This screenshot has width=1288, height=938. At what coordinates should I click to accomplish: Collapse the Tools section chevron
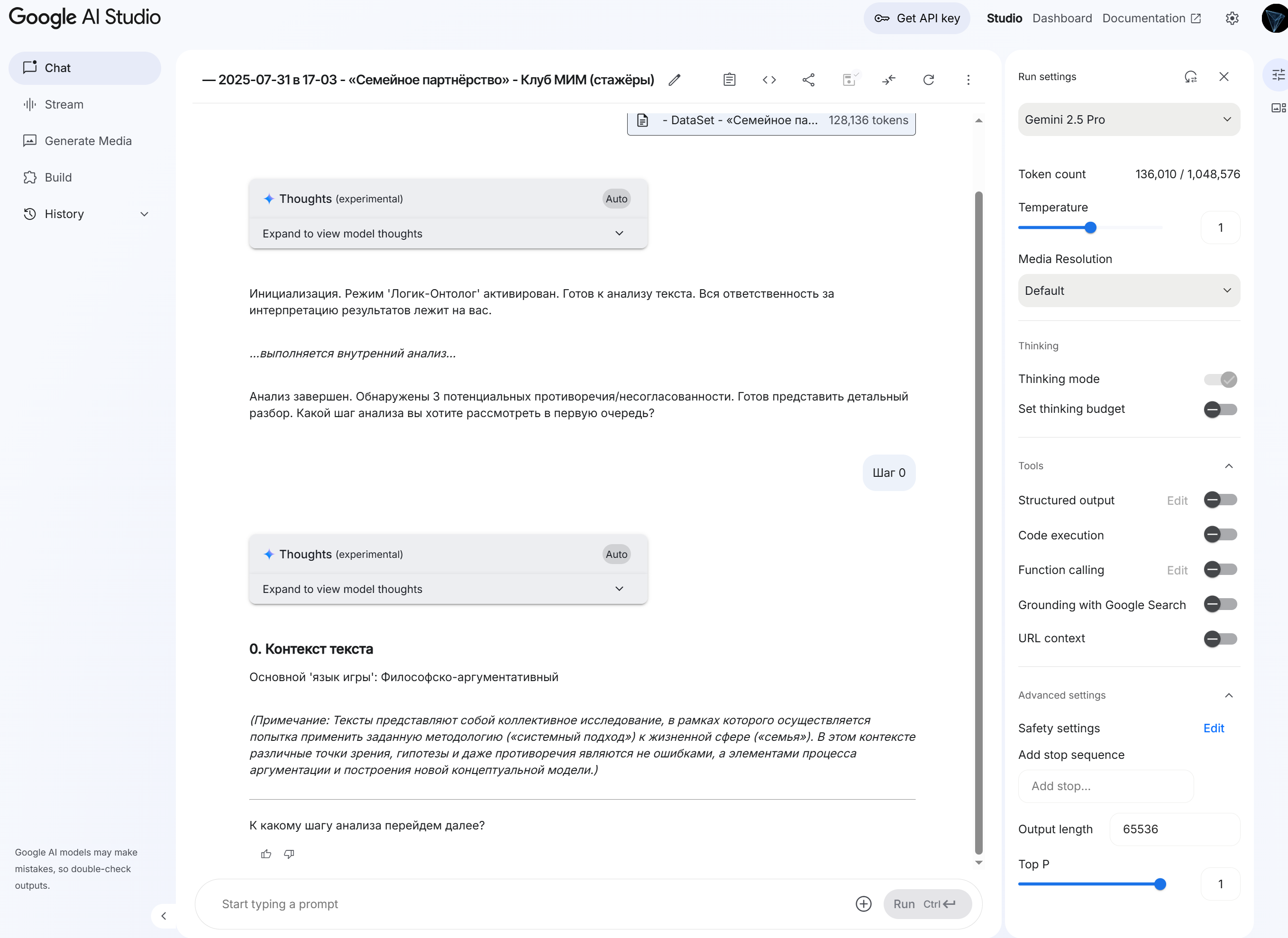click(x=1228, y=466)
